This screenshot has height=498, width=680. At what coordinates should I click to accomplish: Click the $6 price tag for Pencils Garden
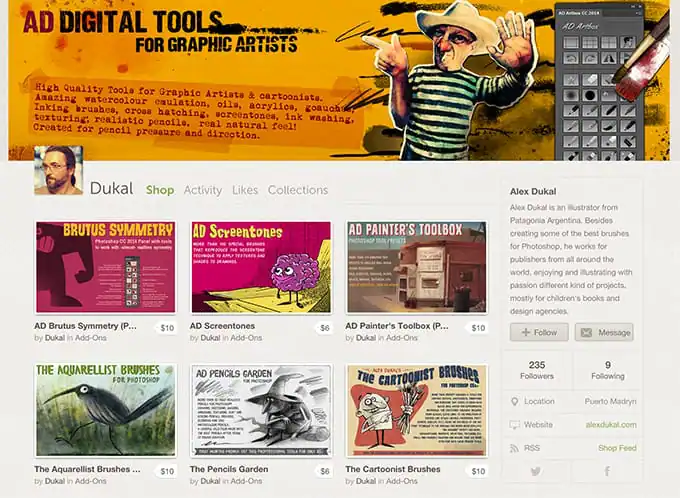pyautogui.click(x=324, y=471)
